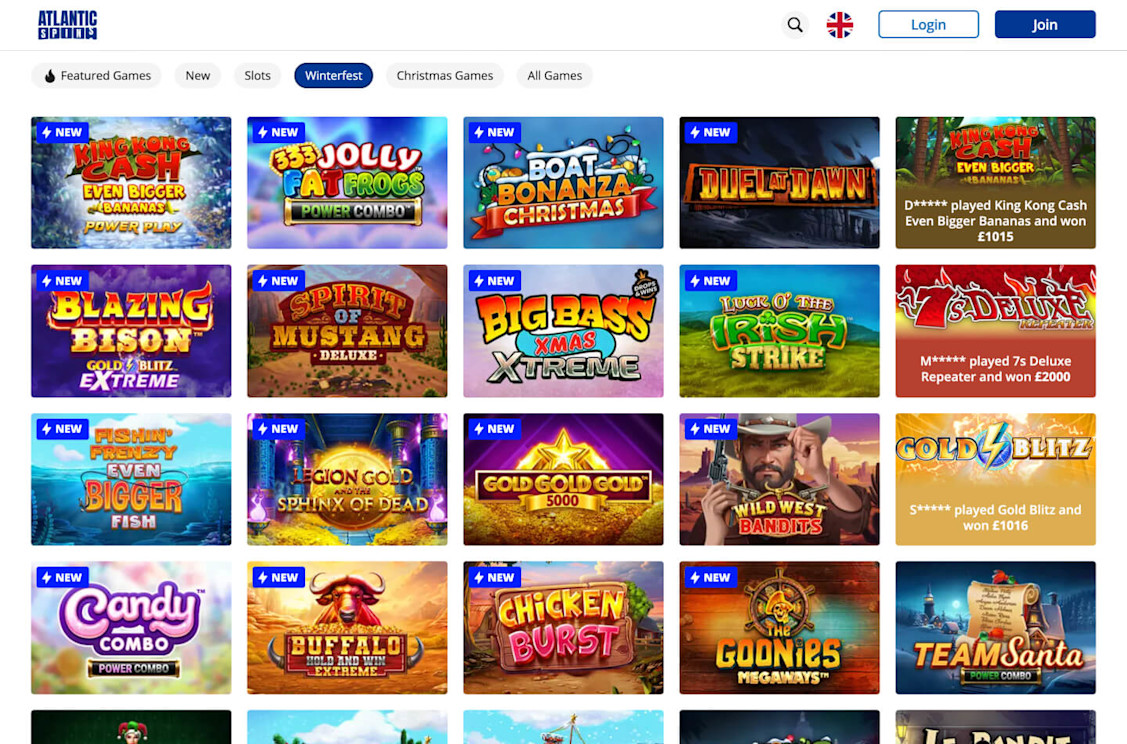The height and width of the screenshot is (744, 1127).
Task: Open Luck O' The Irish Strike
Action: [779, 331]
